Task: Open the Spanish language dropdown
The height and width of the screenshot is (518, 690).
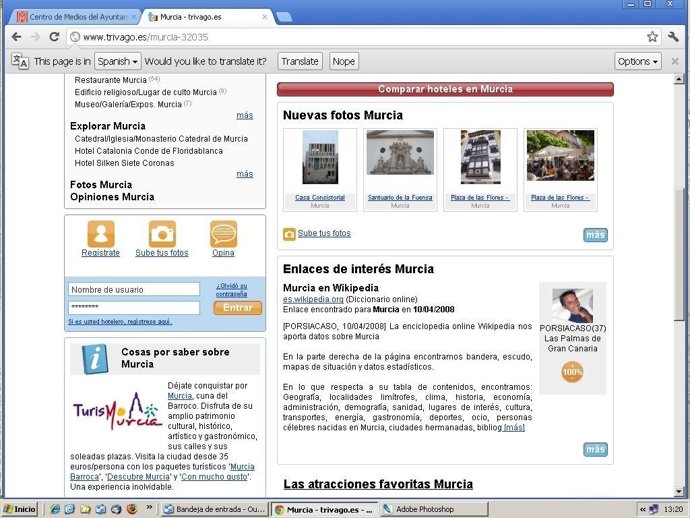Action: (x=117, y=61)
